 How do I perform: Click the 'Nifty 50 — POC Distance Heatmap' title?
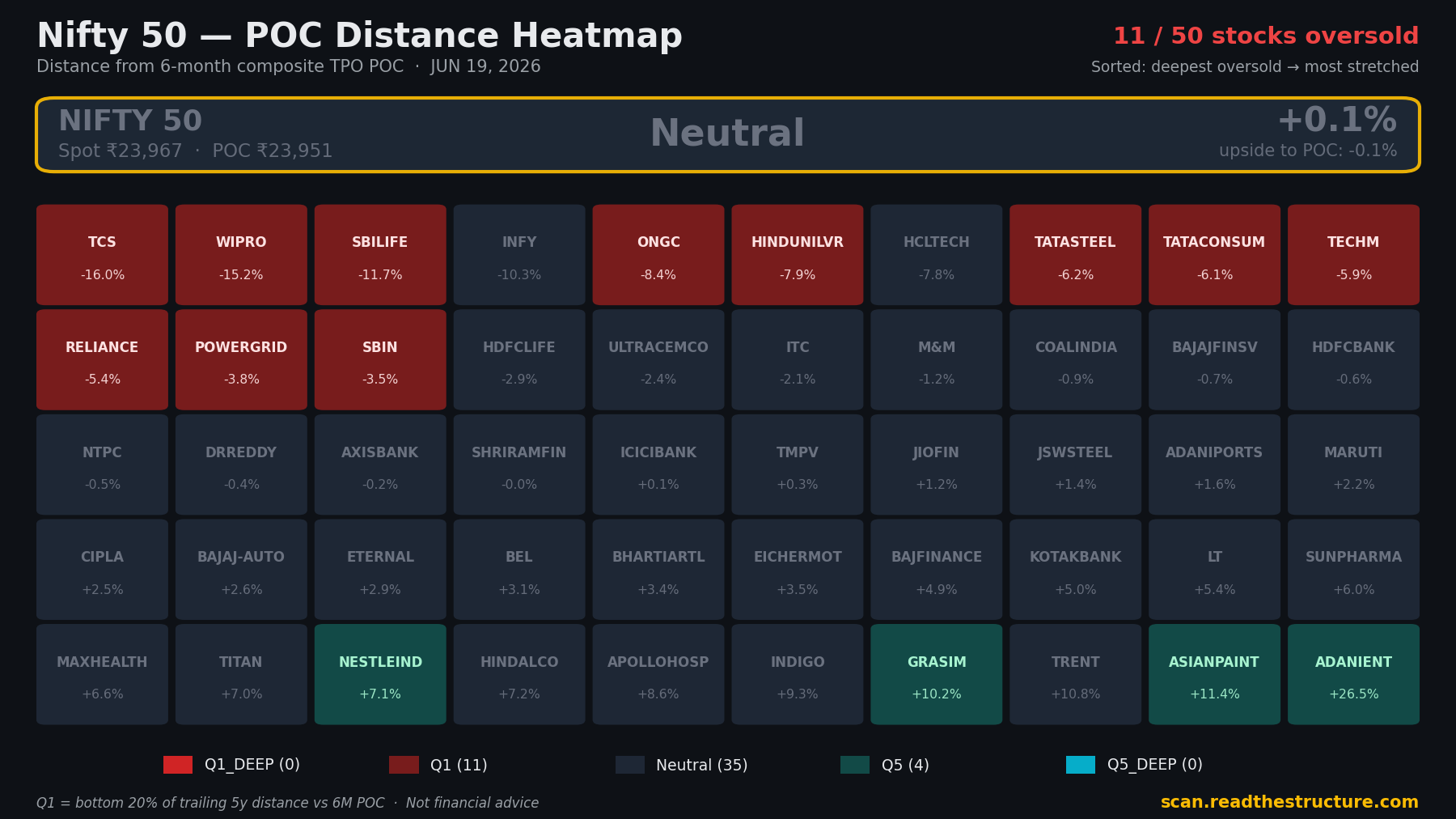tap(360, 36)
